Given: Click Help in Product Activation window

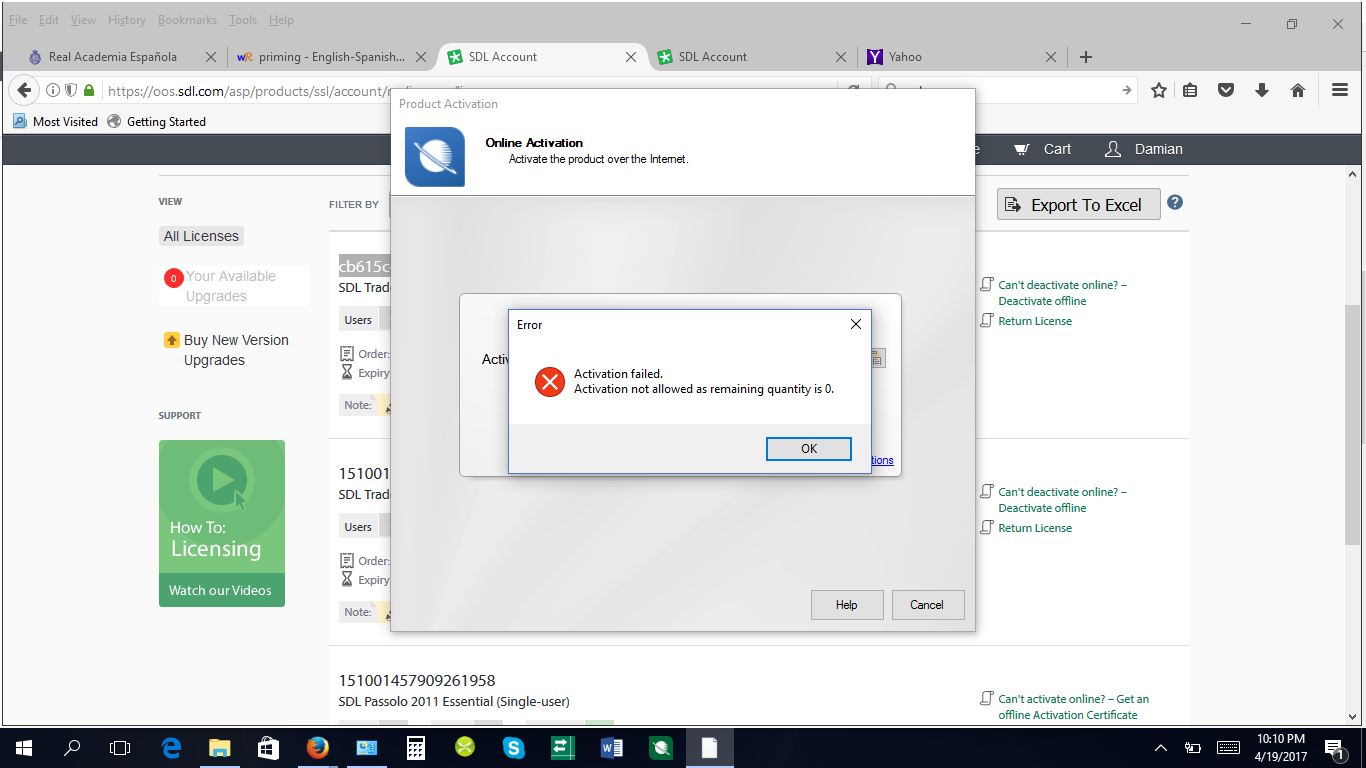Looking at the screenshot, I should tap(847, 605).
